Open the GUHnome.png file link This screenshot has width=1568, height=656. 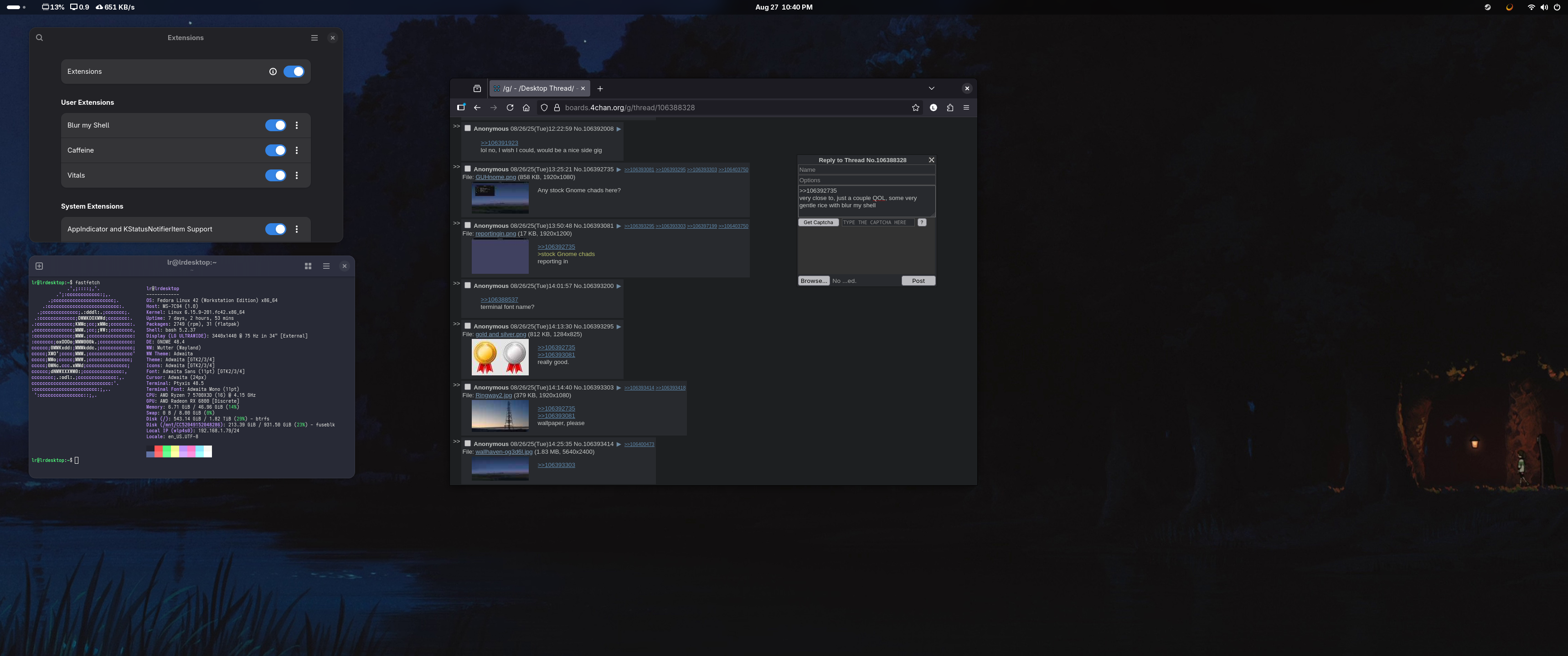coord(495,177)
